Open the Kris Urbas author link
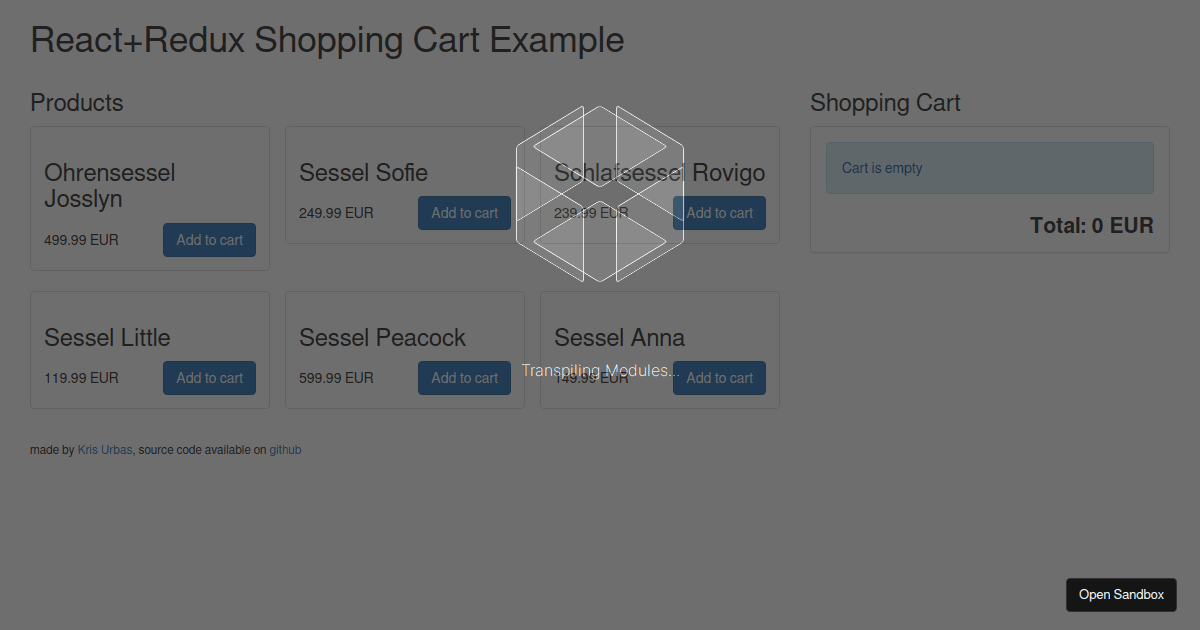 tap(105, 450)
